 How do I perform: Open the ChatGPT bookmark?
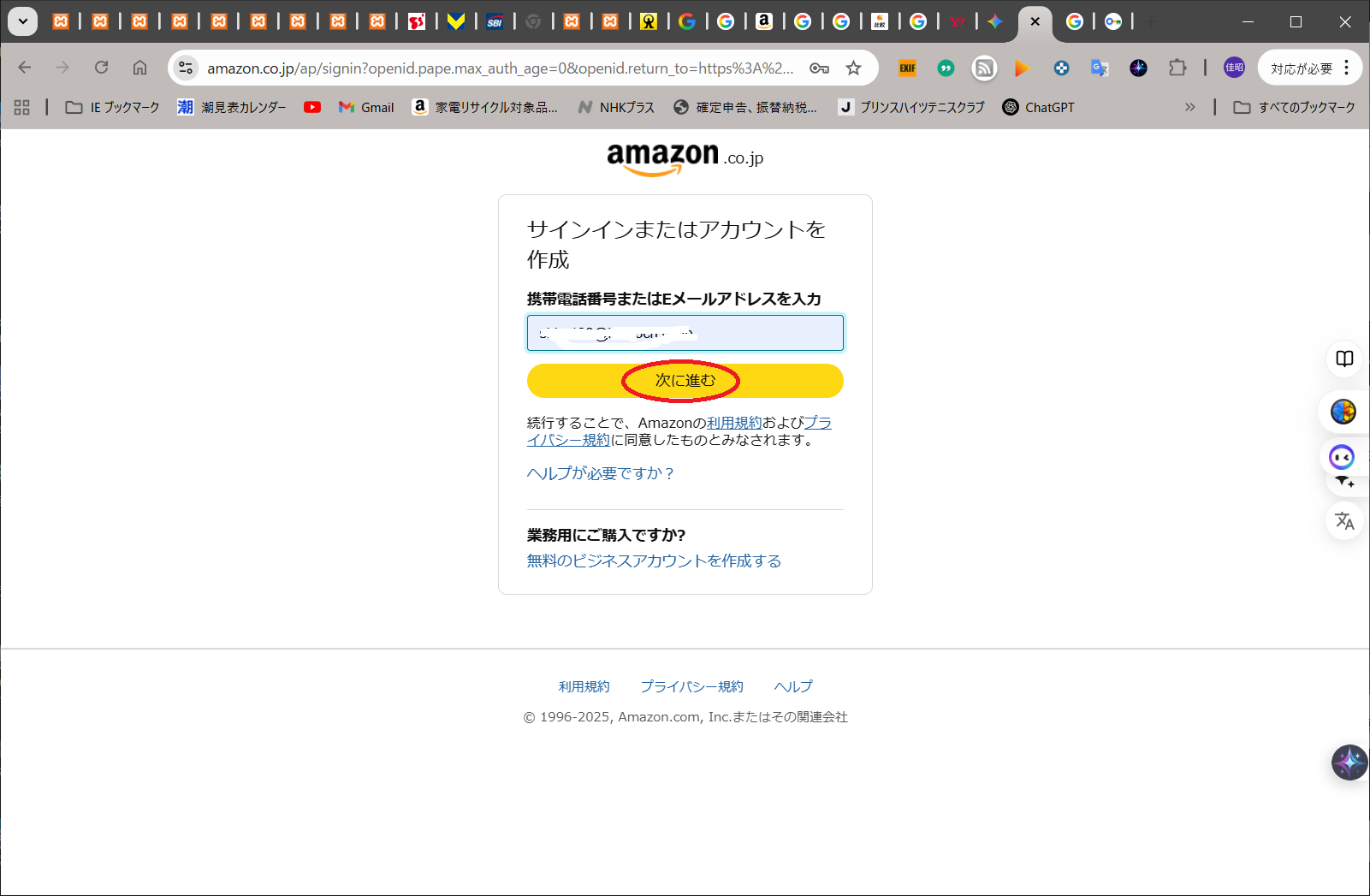click(x=1038, y=107)
